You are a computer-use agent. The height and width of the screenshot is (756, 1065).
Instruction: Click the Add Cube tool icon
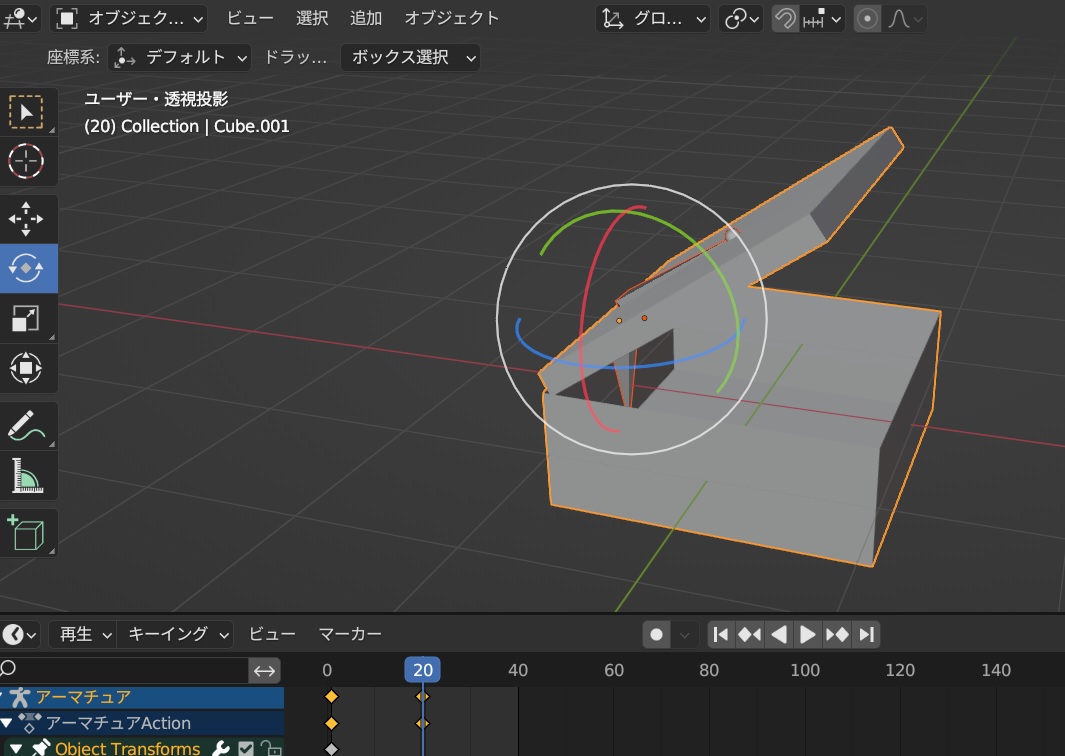coord(26,533)
